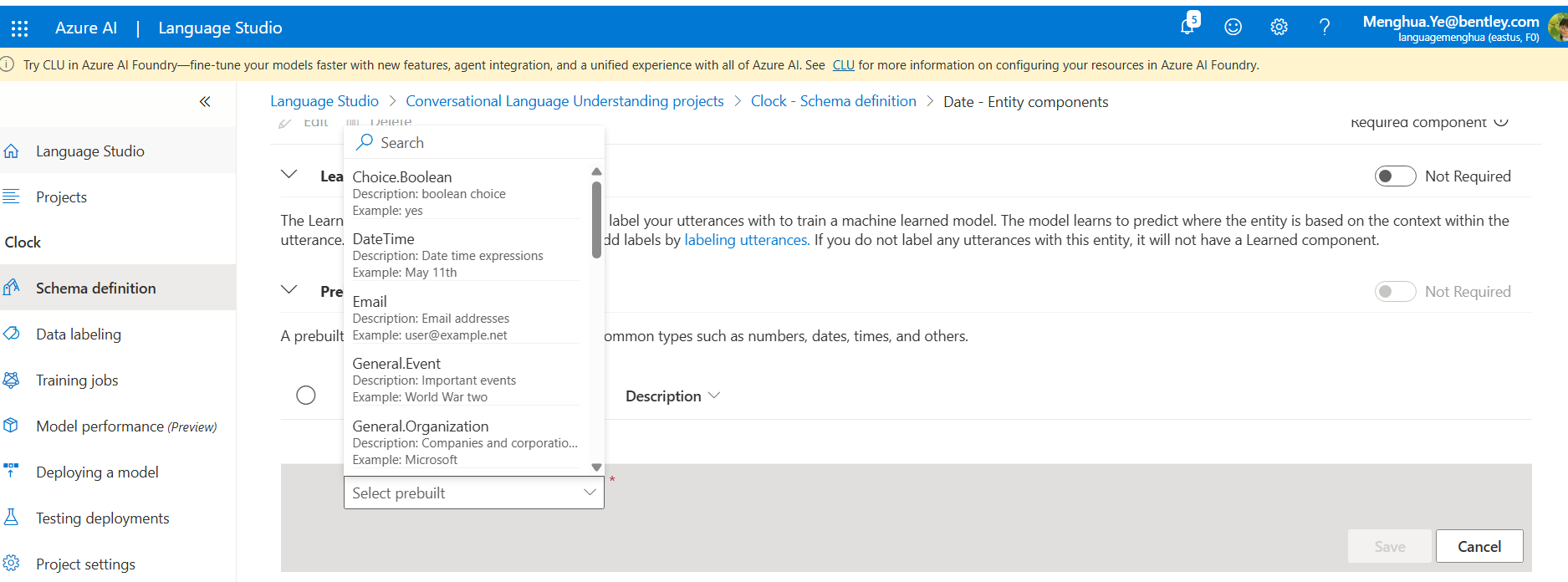Collapse the Prebuilt component section chevron

[289, 290]
